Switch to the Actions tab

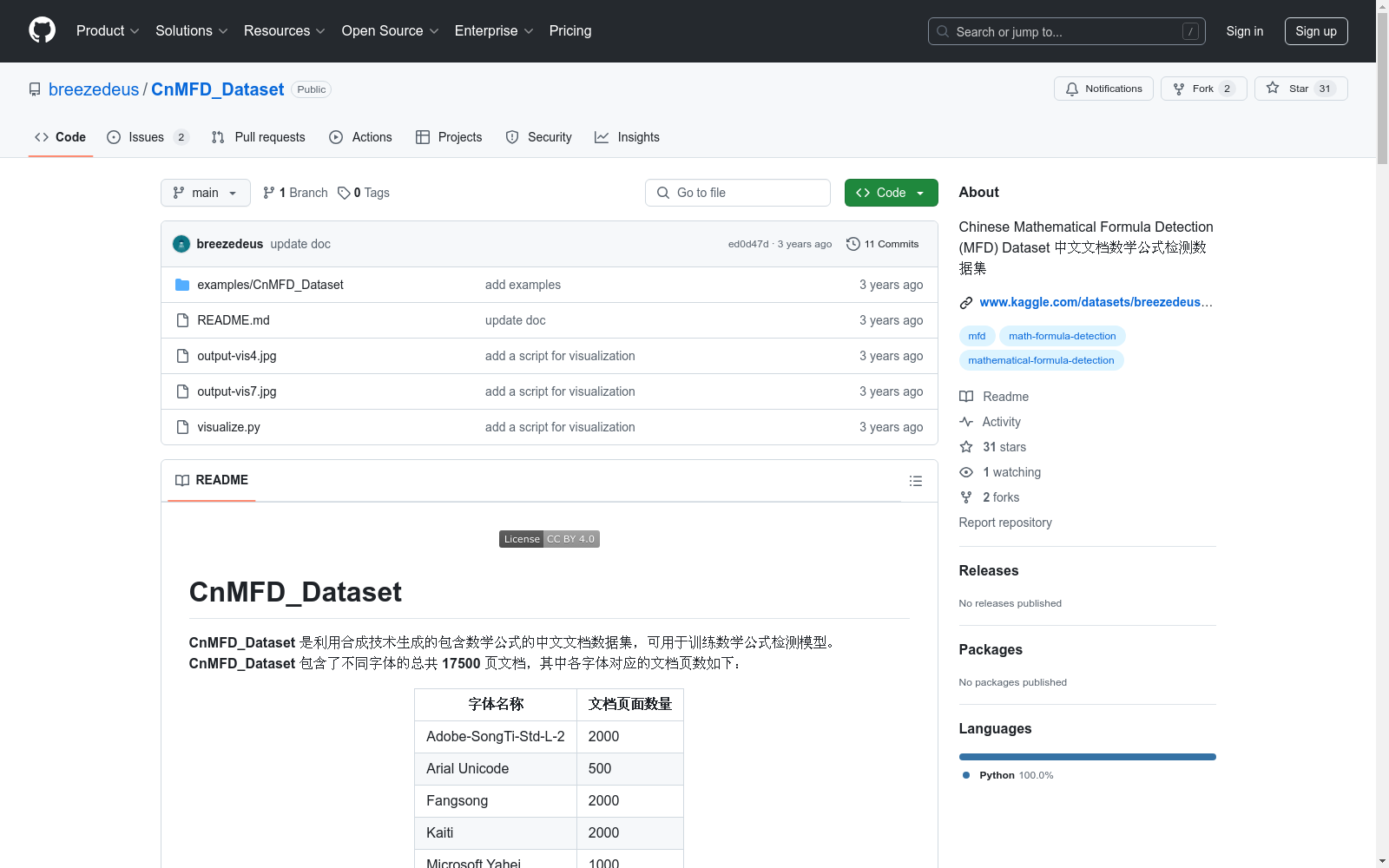click(361, 137)
